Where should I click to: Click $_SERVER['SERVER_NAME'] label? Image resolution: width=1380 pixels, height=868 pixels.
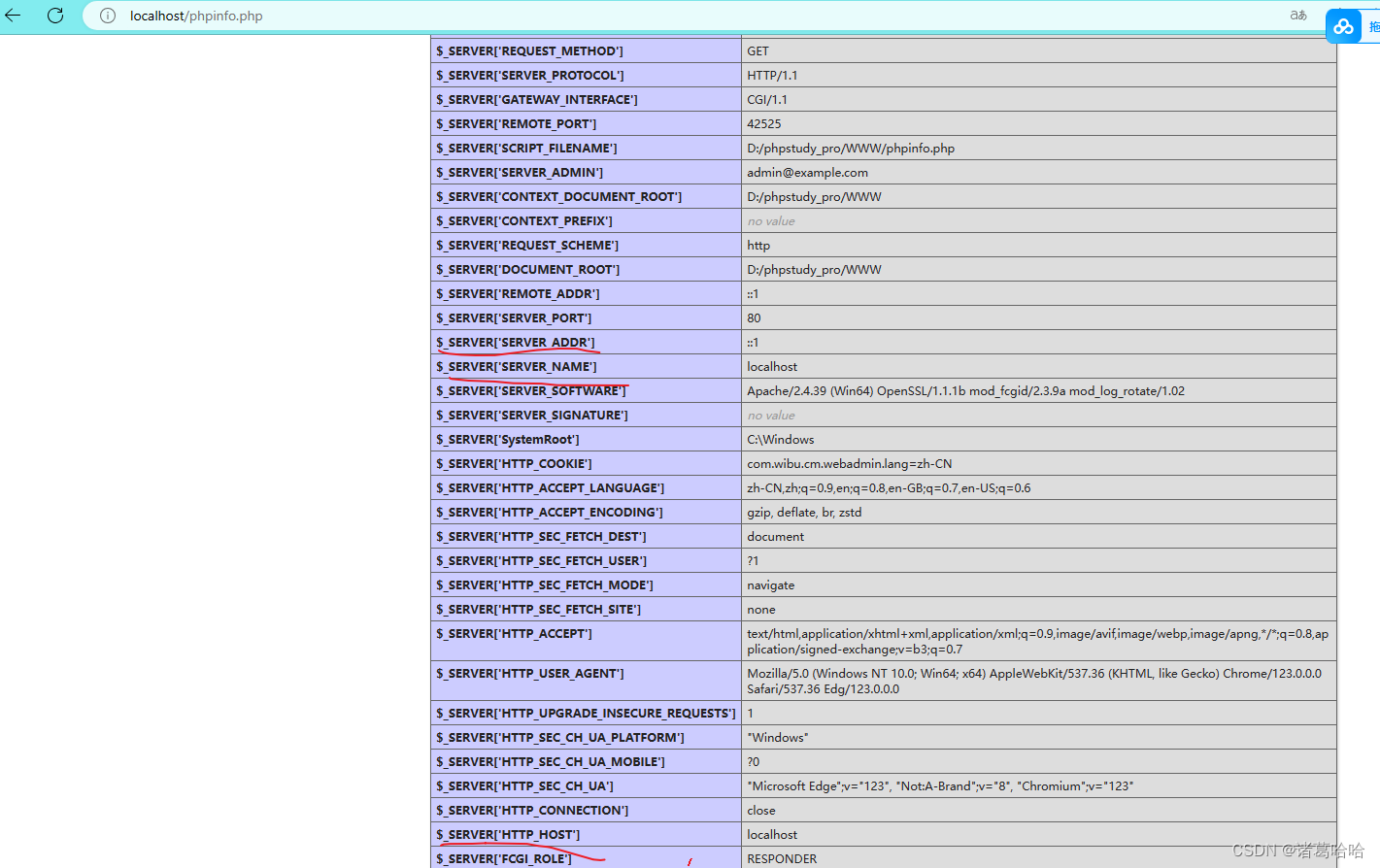(x=517, y=366)
